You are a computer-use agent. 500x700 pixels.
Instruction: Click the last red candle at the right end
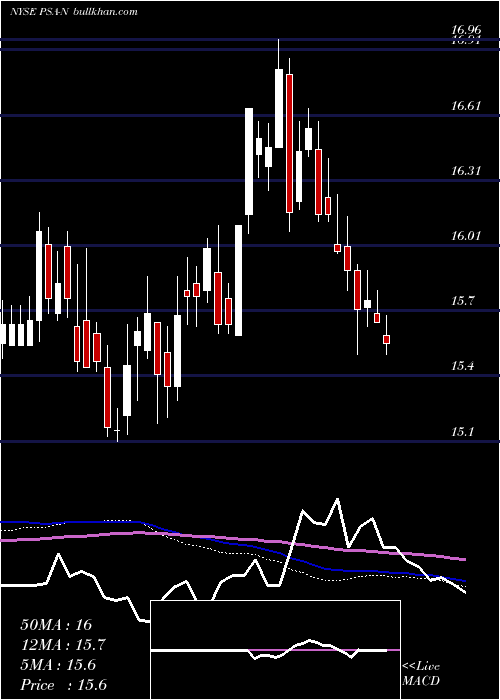coord(387,339)
